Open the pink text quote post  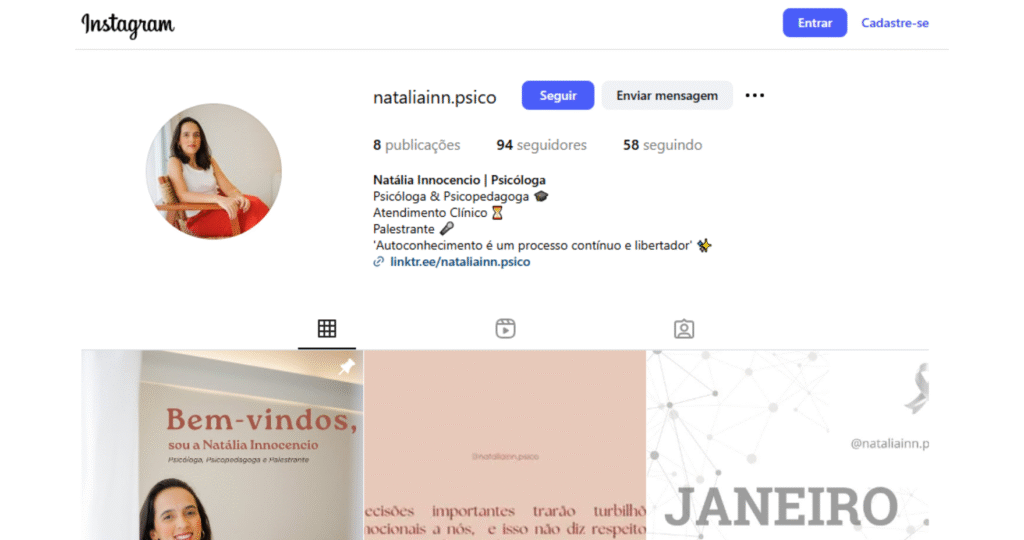point(505,445)
